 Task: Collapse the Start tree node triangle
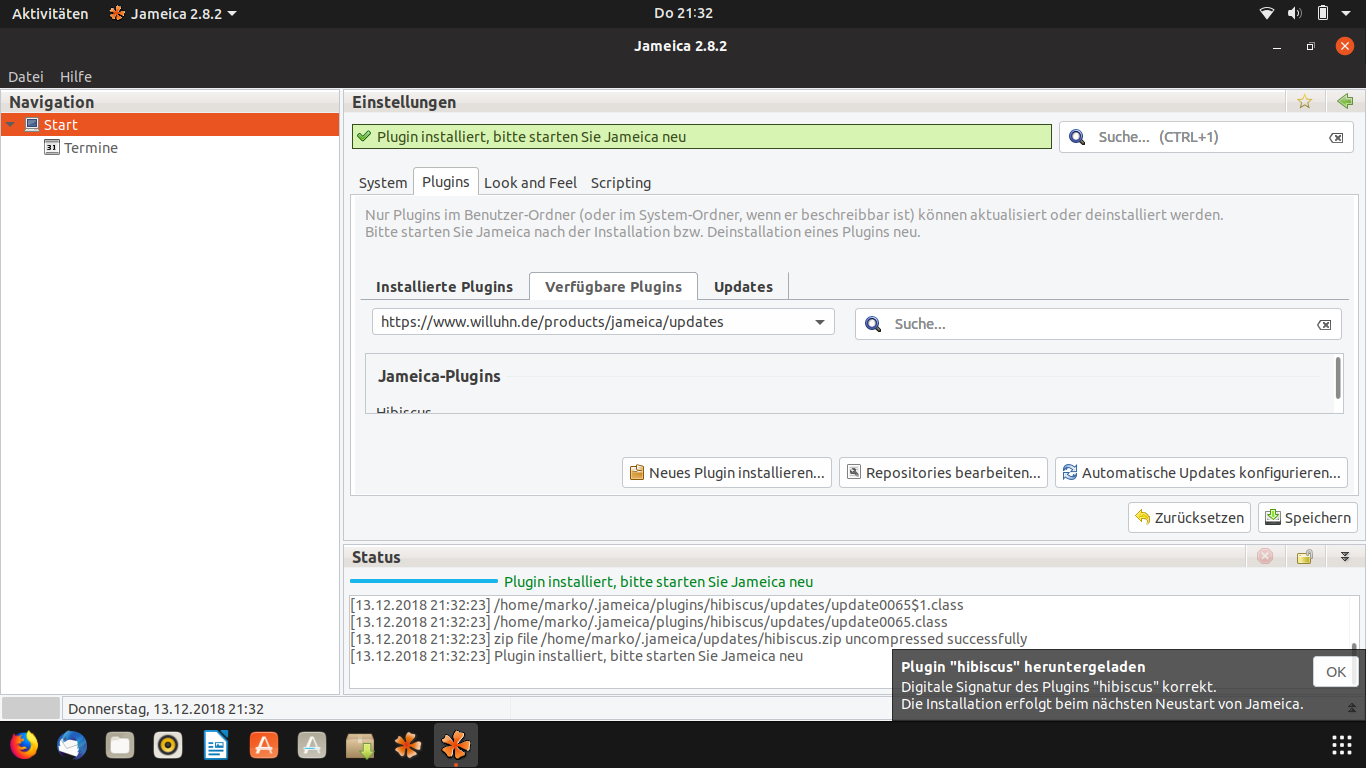tap(10, 125)
